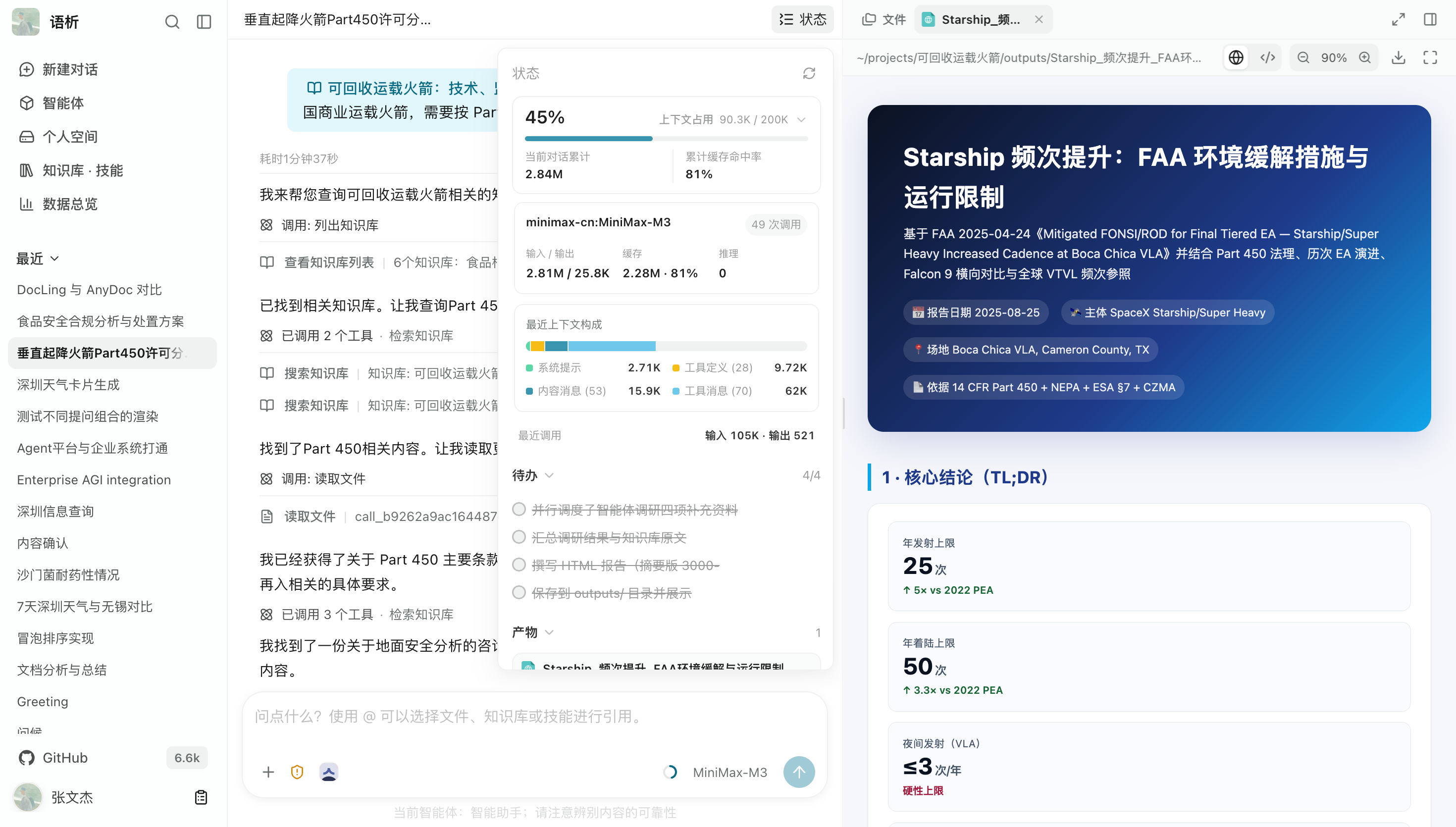Download the Starship report file

click(x=1399, y=57)
